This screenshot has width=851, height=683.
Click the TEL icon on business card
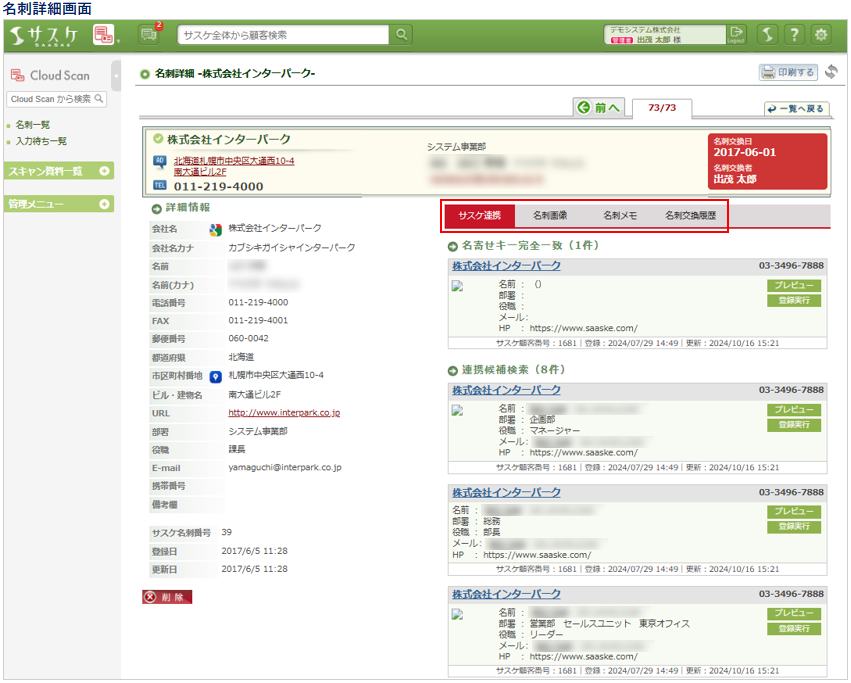(160, 185)
